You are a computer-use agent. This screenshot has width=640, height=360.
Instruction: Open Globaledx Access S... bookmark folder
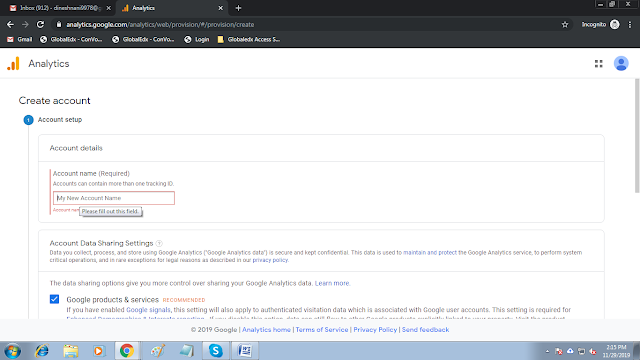(249, 40)
